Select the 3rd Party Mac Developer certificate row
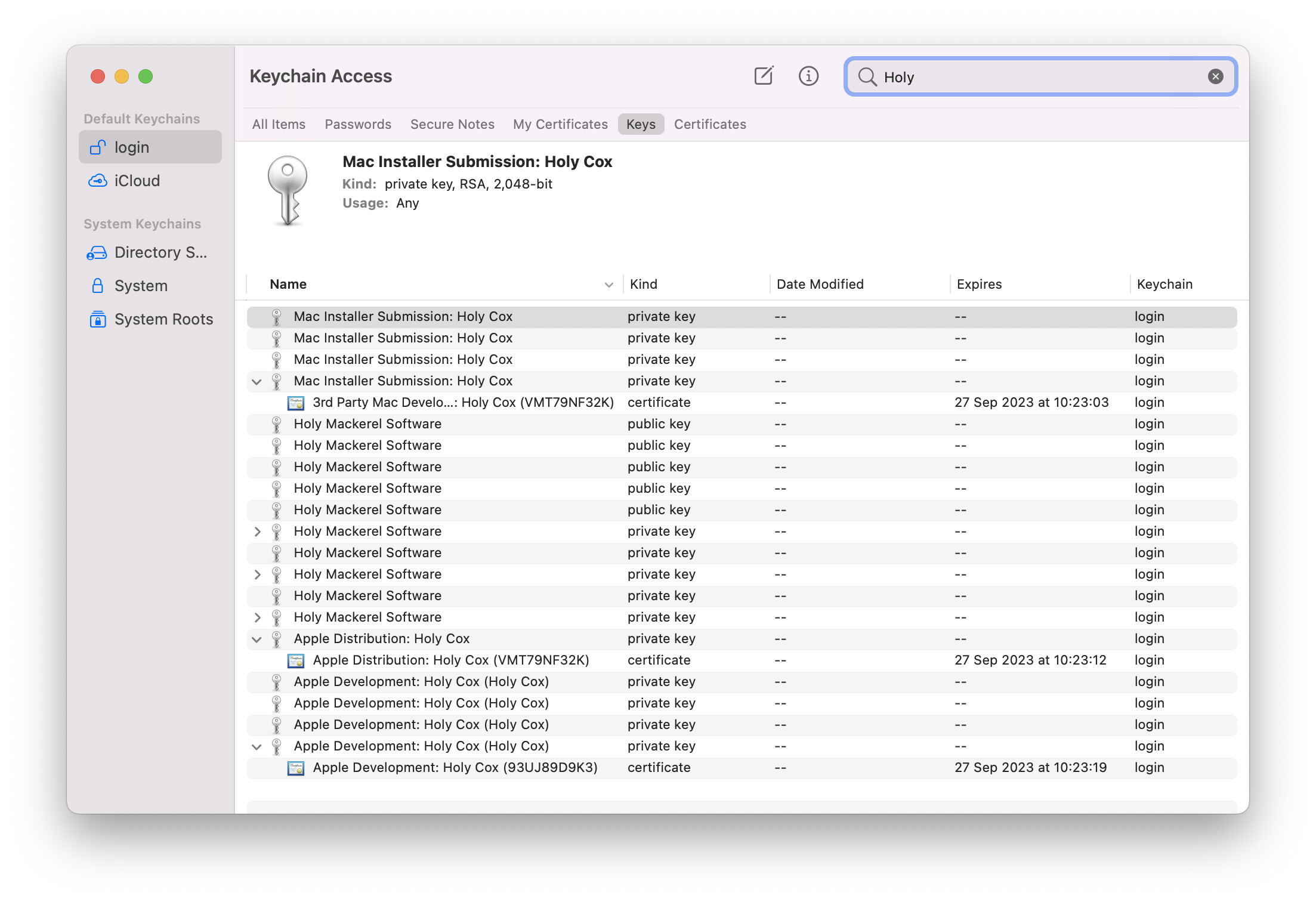Viewport: 1316px width, 902px height. 742,403
